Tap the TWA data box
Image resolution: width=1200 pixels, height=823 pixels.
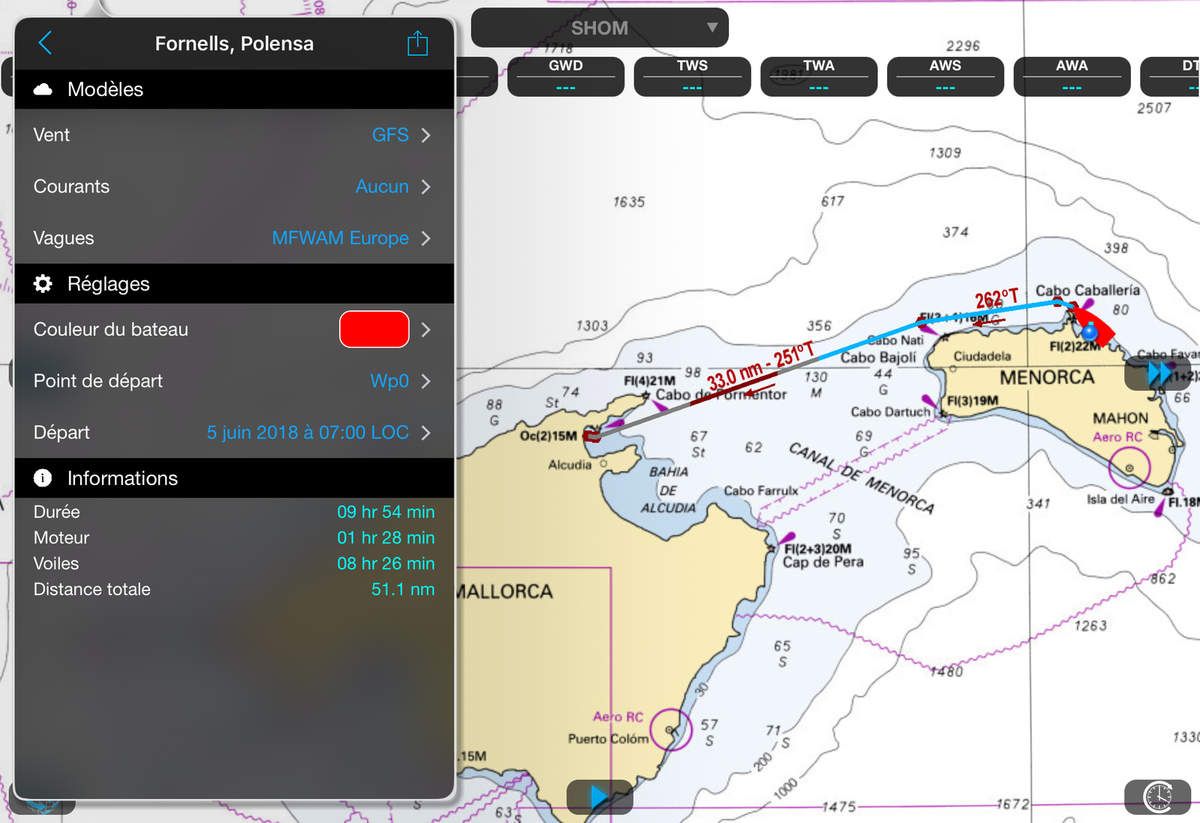click(x=819, y=76)
